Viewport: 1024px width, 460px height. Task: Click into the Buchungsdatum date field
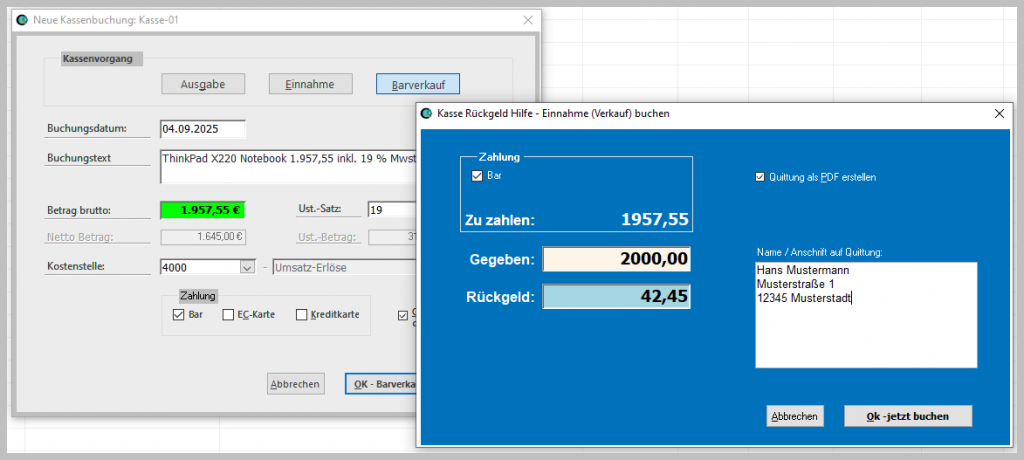(202, 129)
